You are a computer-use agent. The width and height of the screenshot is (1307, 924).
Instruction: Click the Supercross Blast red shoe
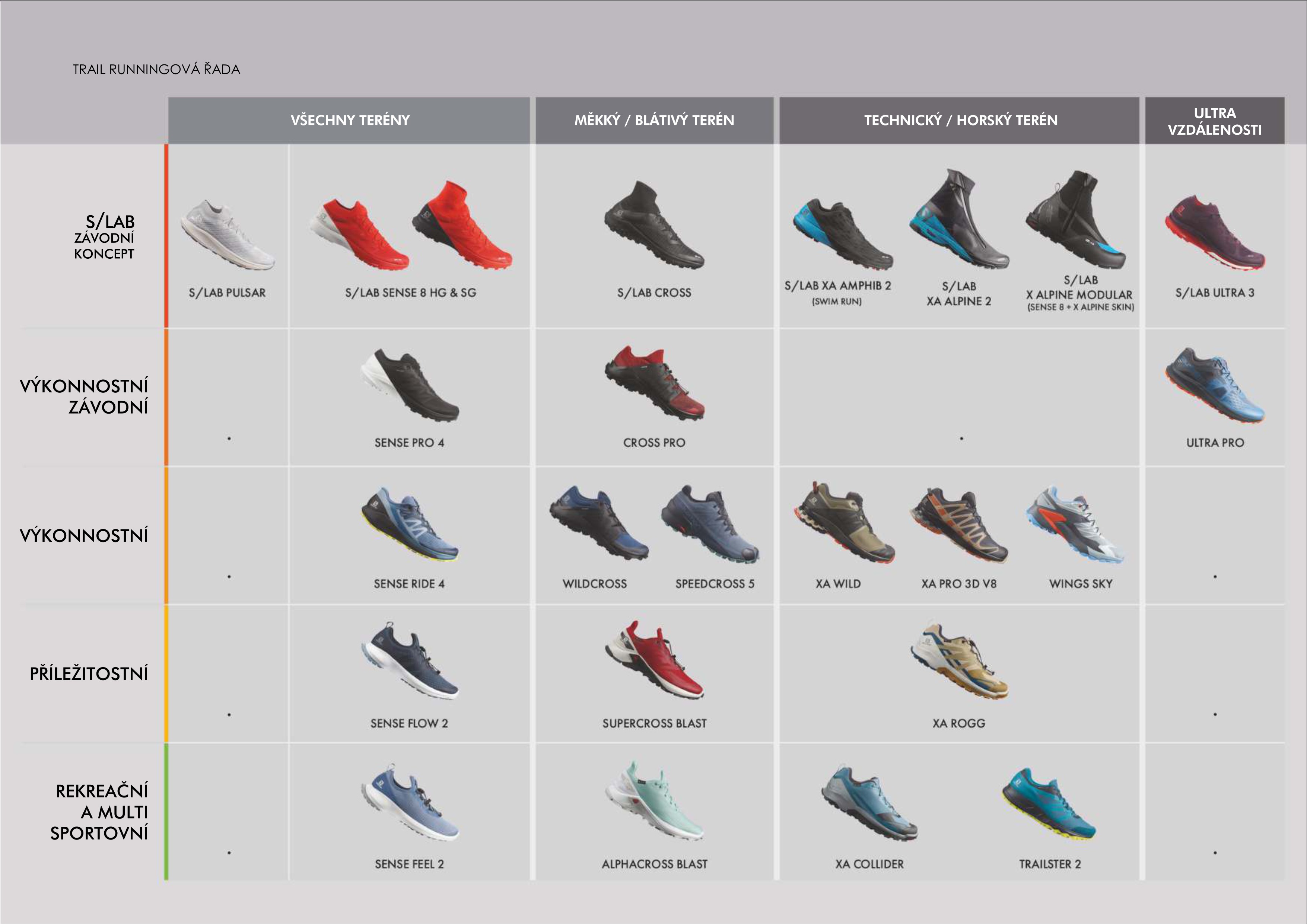pos(655,660)
